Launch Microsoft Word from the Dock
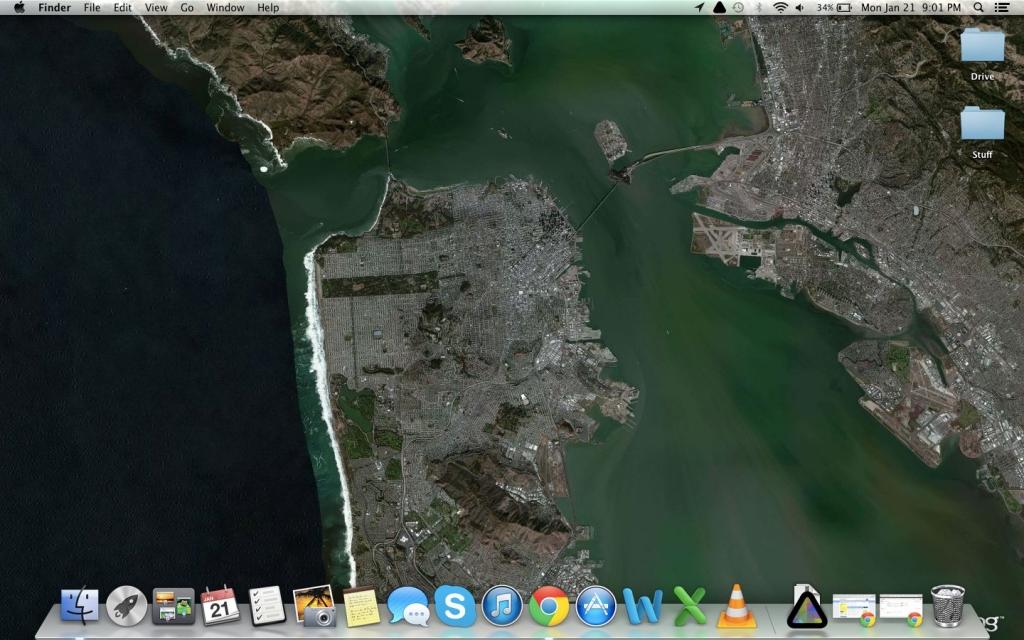Image resolution: width=1024 pixels, height=640 pixels. tap(643, 607)
